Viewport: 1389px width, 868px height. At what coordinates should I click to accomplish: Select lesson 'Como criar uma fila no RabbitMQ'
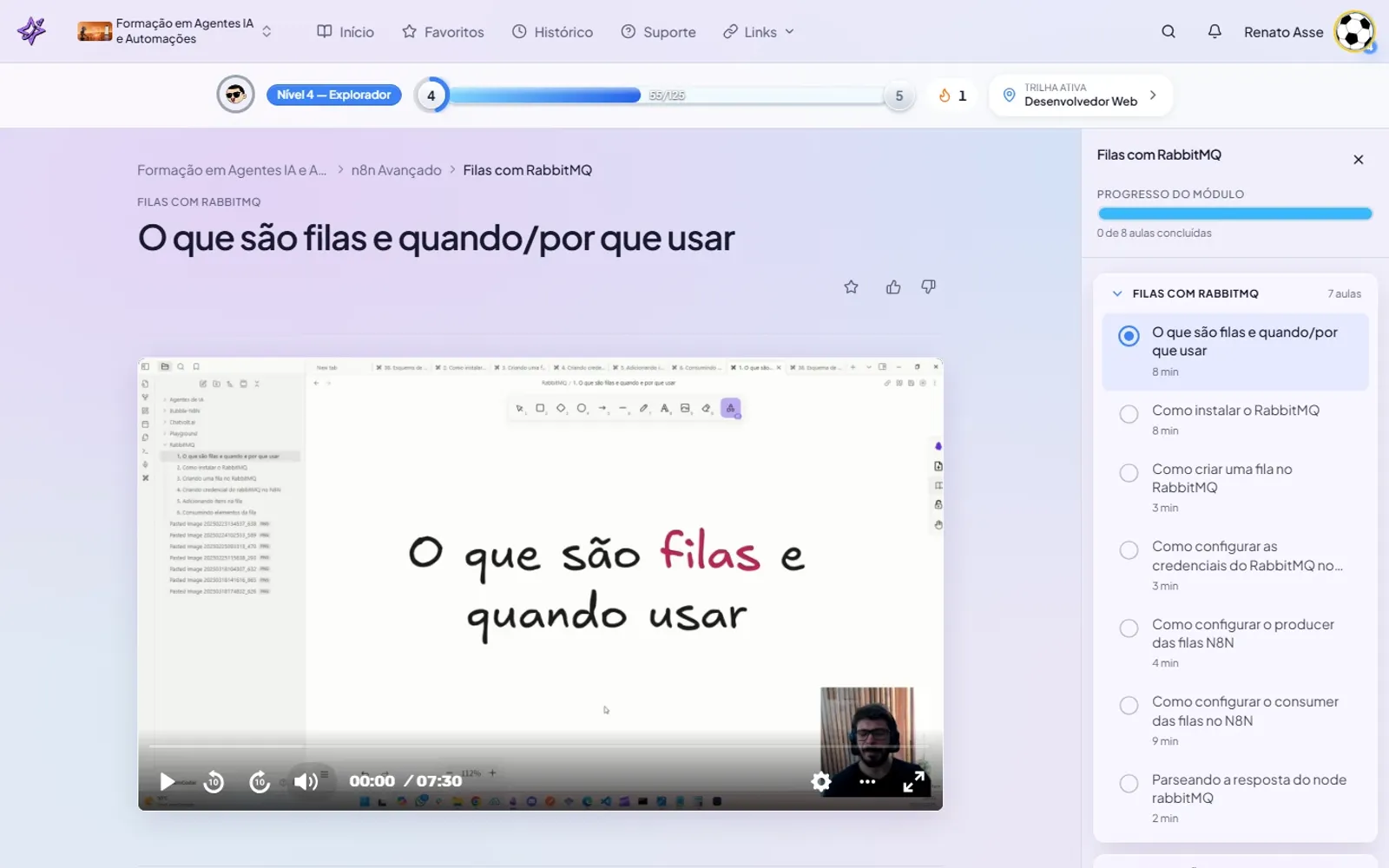click(1235, 488)
